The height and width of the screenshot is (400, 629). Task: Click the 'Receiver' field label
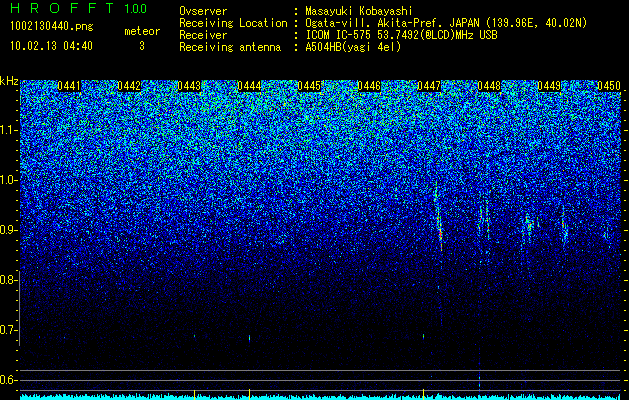pos(203,35)
